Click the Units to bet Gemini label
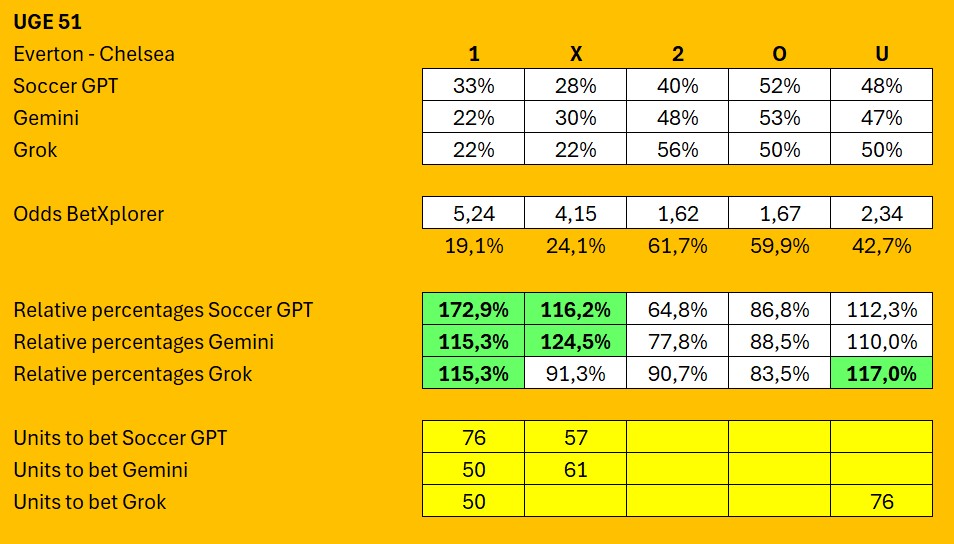Viewport: 954px width, 544px height. click(100, 470)
